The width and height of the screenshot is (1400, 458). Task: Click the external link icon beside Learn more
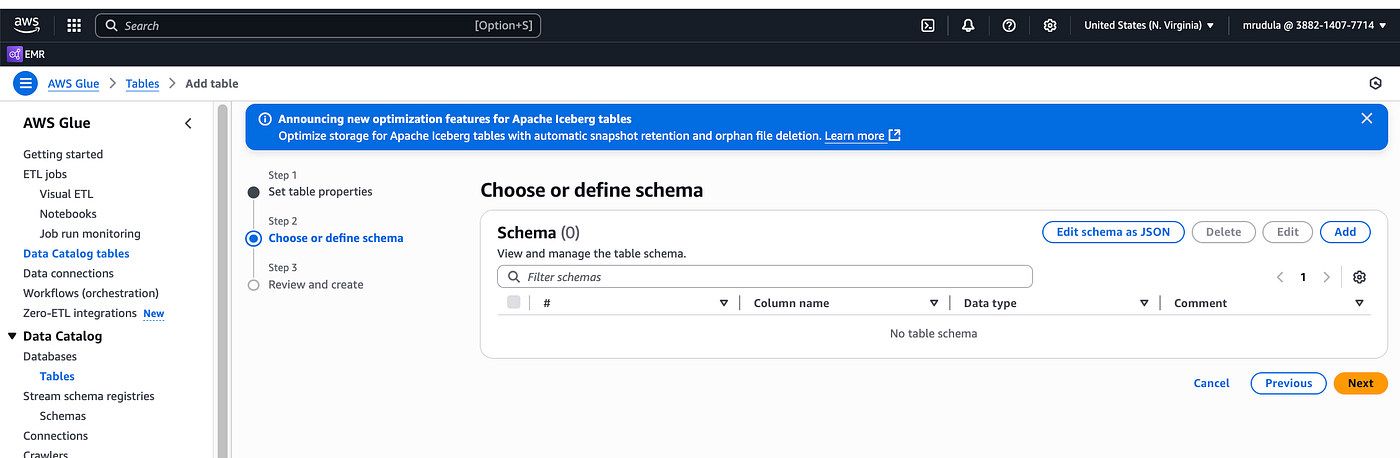[895, 135]
